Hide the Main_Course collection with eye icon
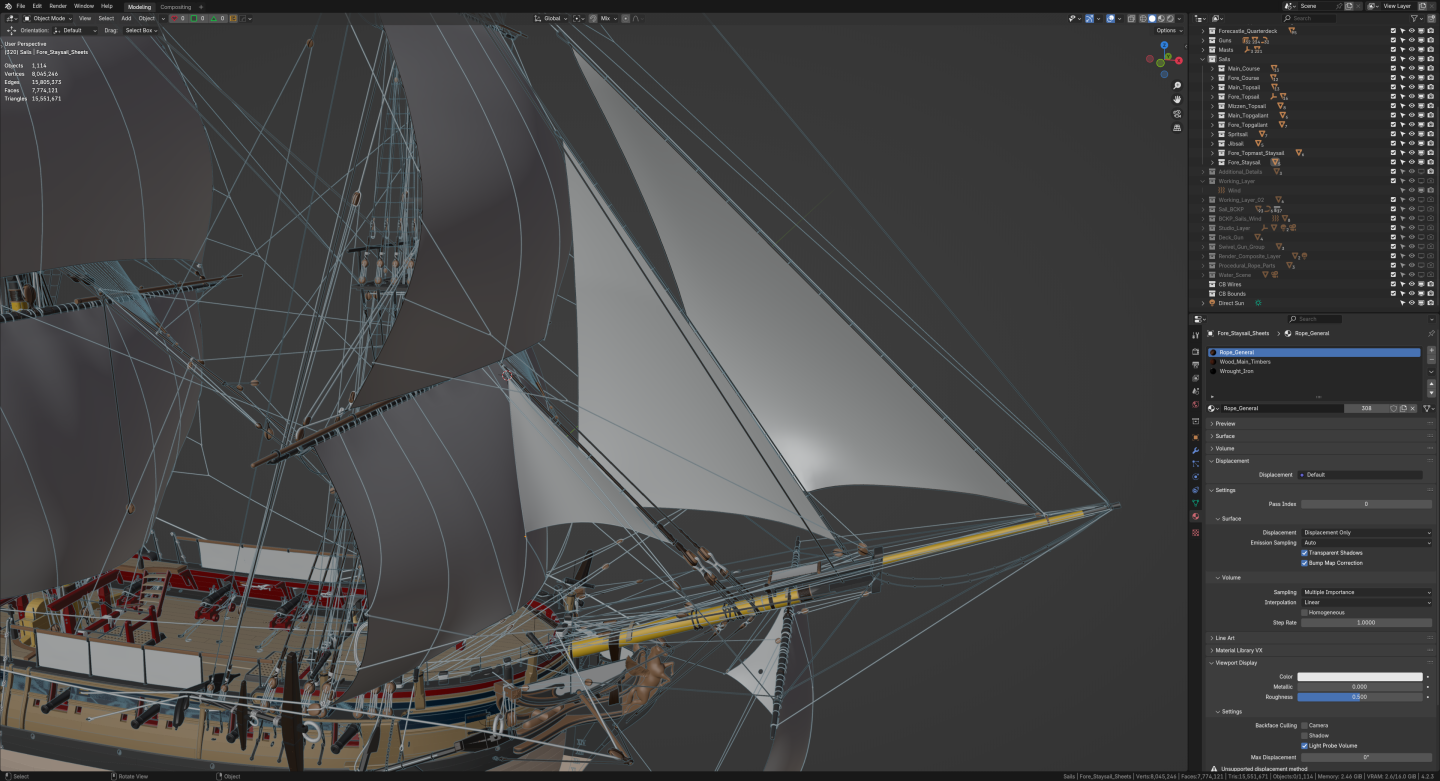Image resolution: width=1440 pixels, height=781 pixels. coord(1411,69)
